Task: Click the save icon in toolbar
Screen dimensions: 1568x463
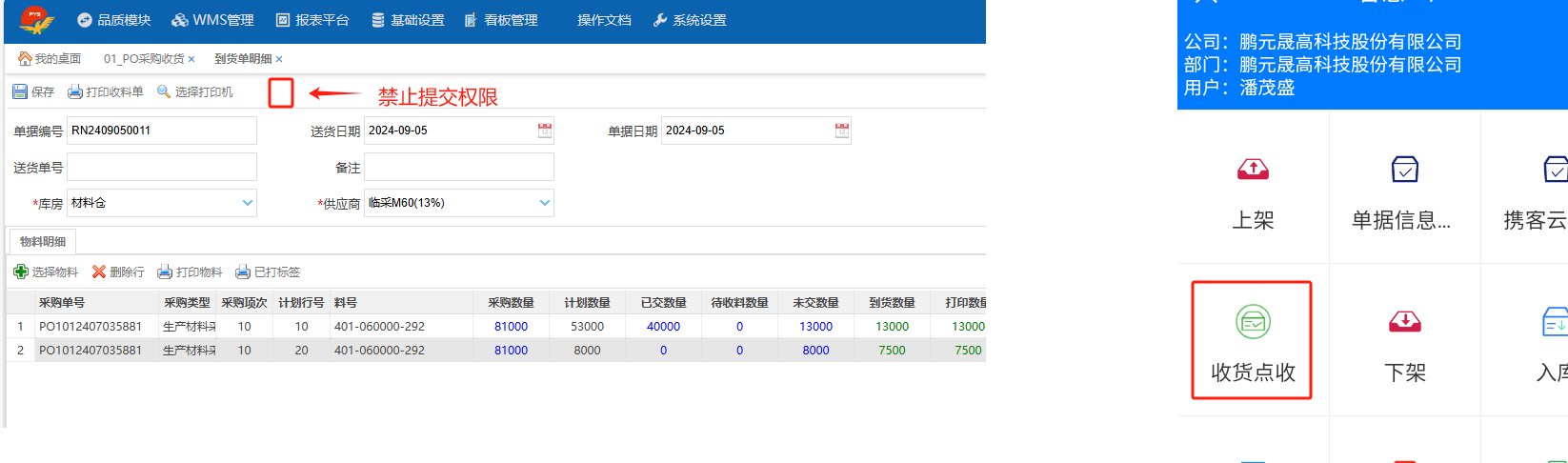Action: [x=20, y=92]
